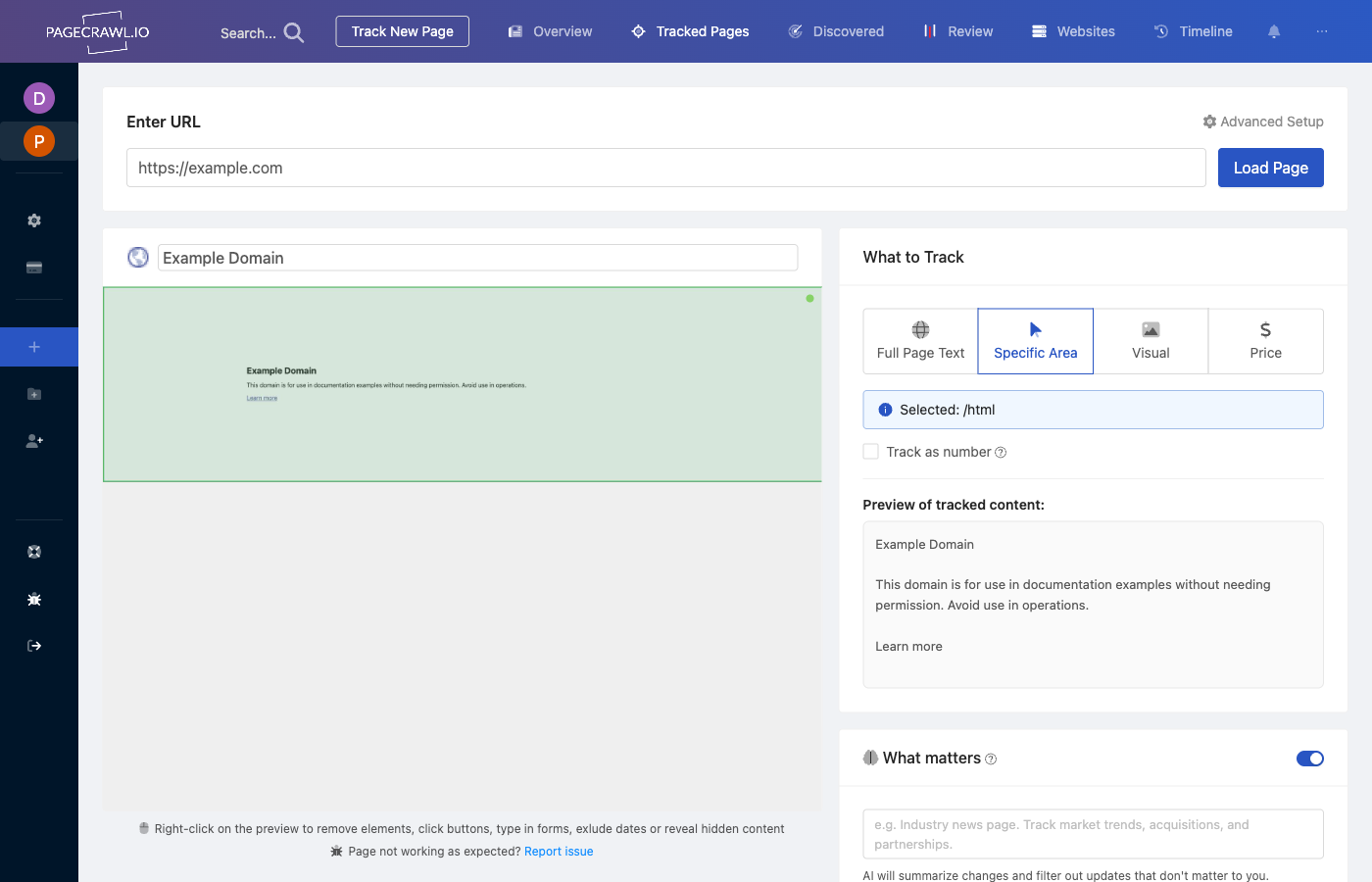Go to Tracked Pages in top menu

click(x=691, y=31)
